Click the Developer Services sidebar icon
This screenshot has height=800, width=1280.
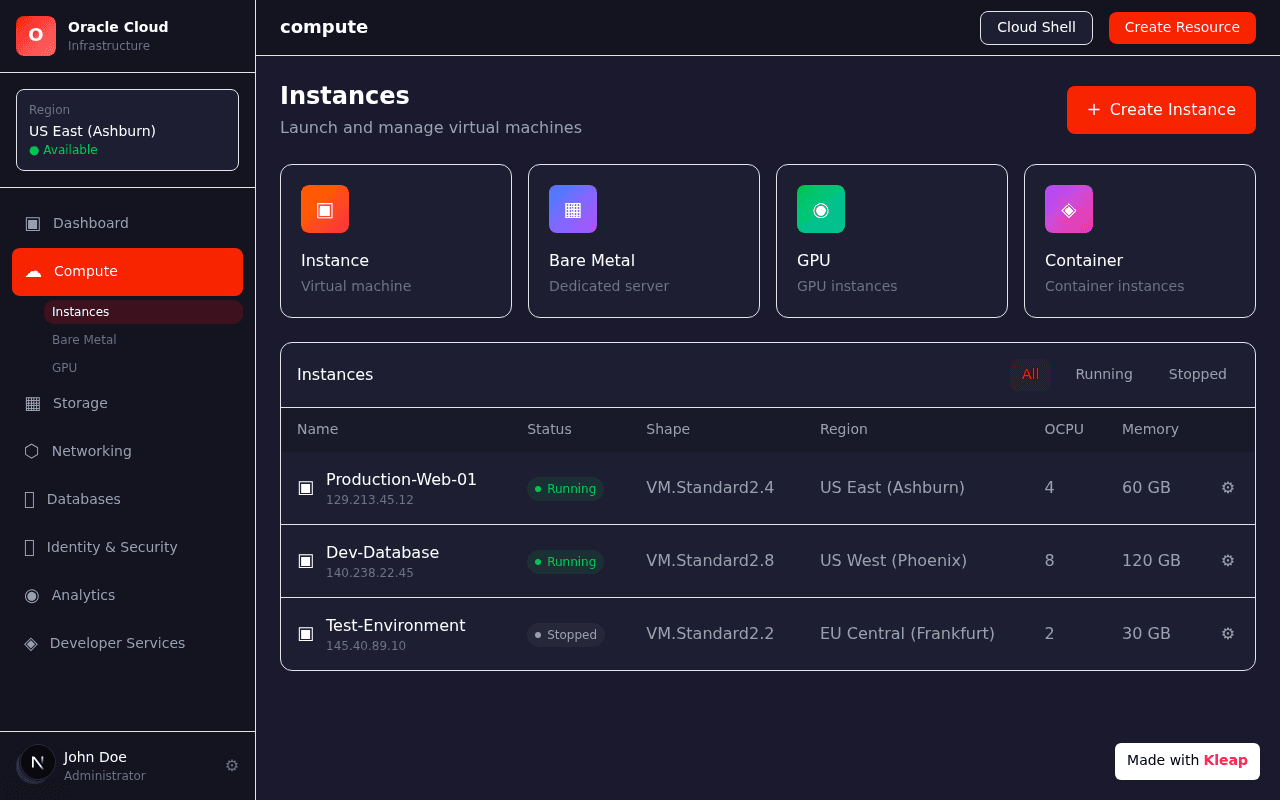pos(31,643)
